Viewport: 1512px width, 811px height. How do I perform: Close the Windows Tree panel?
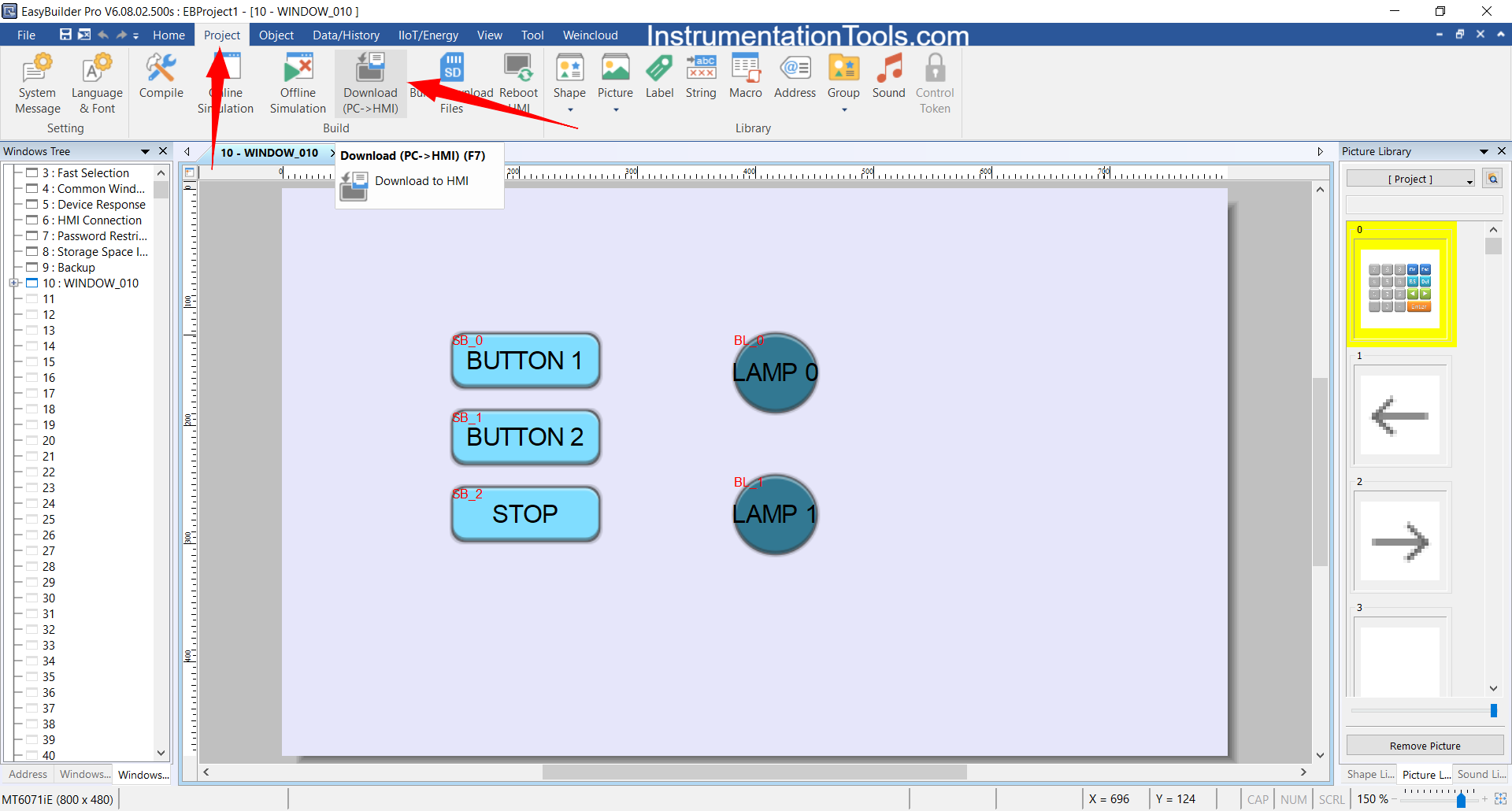(163, 151)
